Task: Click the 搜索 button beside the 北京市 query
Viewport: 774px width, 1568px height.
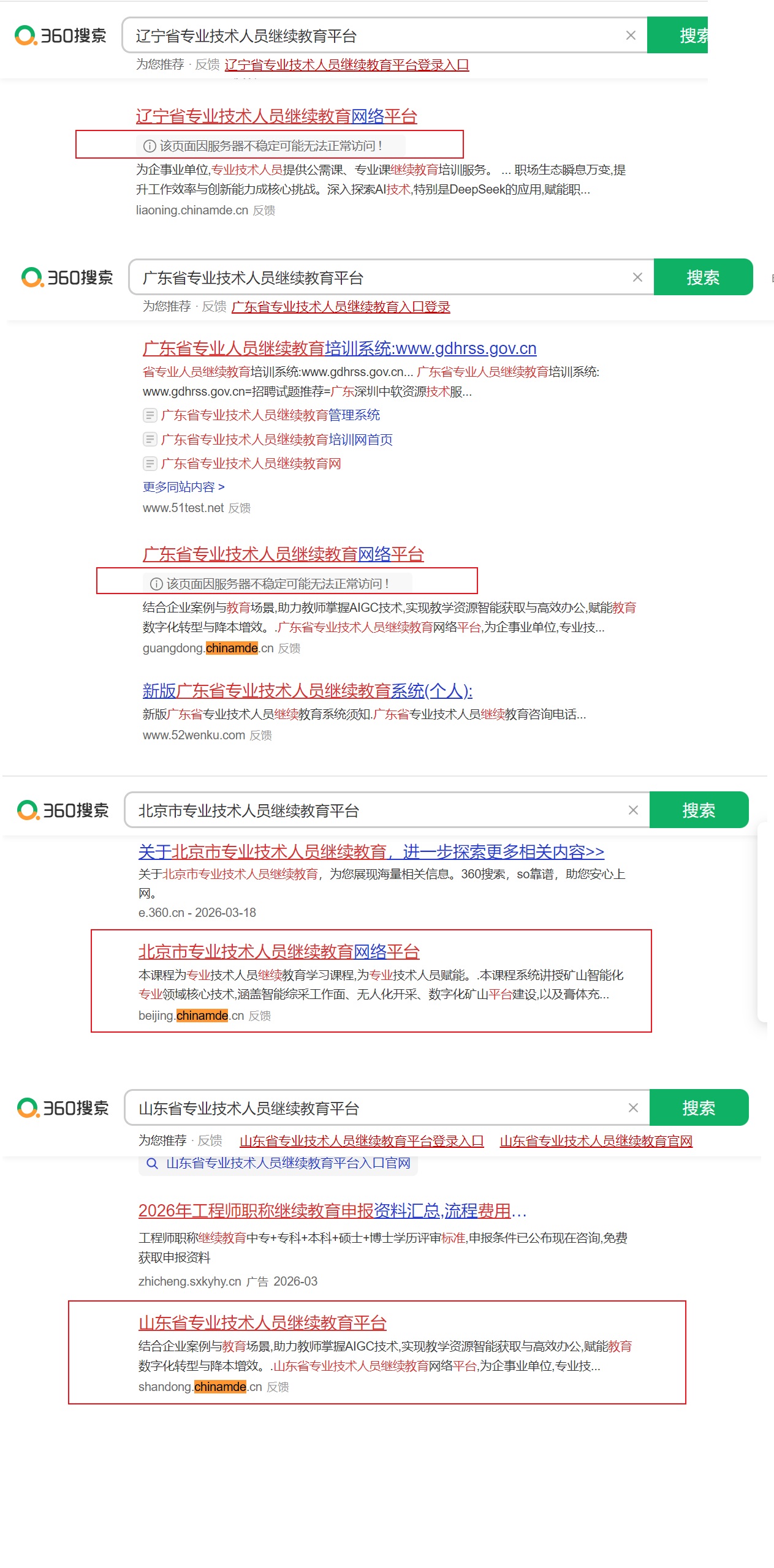Action: tap(699, 810)
